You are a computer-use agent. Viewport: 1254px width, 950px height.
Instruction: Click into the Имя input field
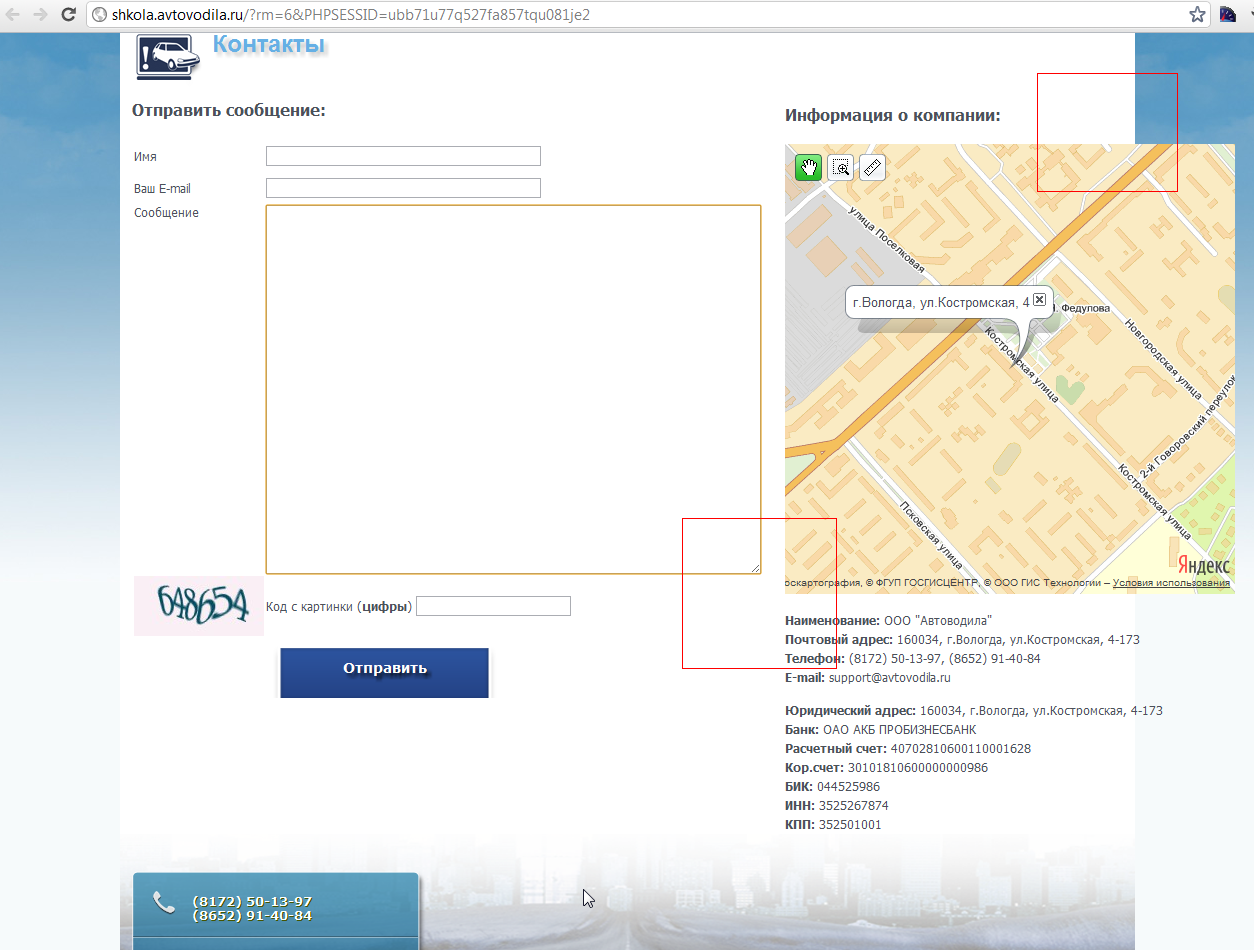coord(403,156)
